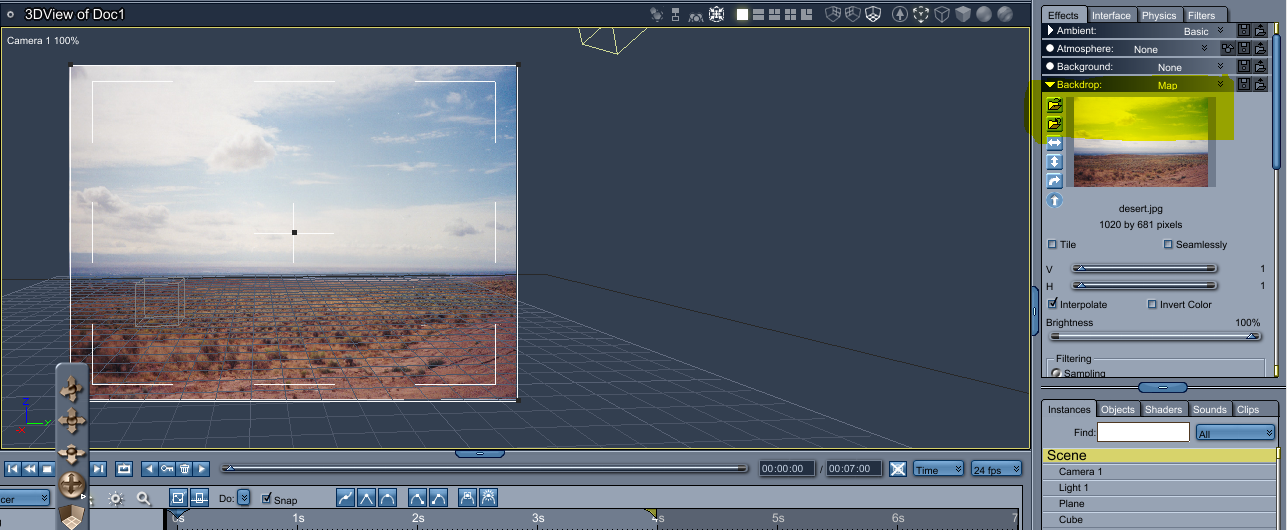The height and width of the screenshot is (530, 1287).
Task: Enable the Invert Color checkbox
Action: click(x=1152, y=304)
